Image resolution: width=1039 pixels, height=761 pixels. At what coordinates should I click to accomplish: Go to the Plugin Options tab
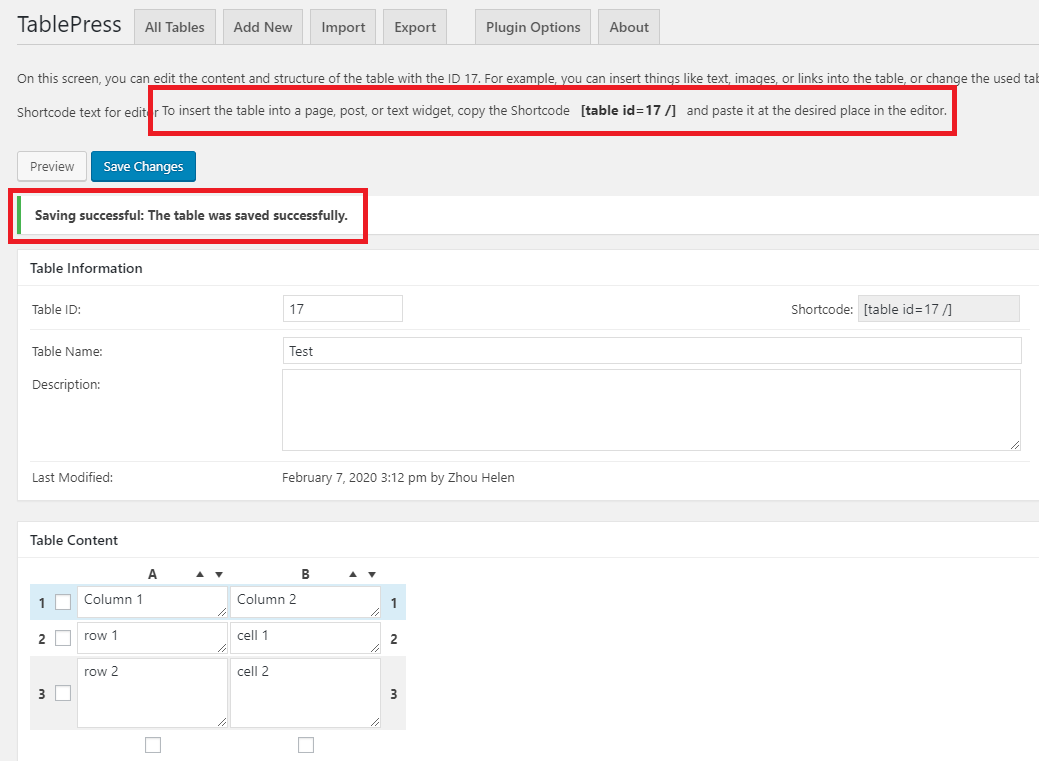coord(533,27)
